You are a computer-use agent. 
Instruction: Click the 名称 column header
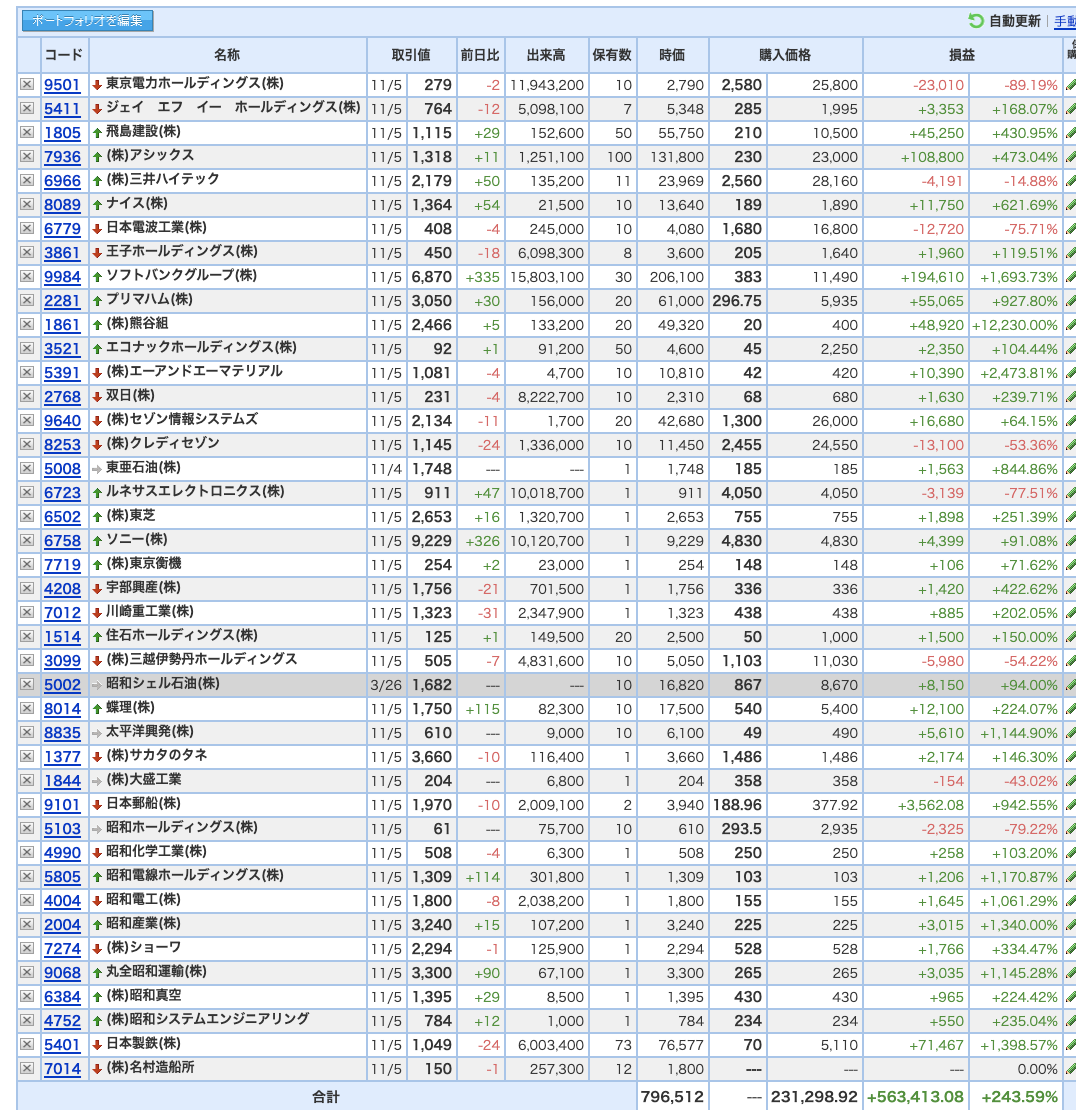point(227,55)
